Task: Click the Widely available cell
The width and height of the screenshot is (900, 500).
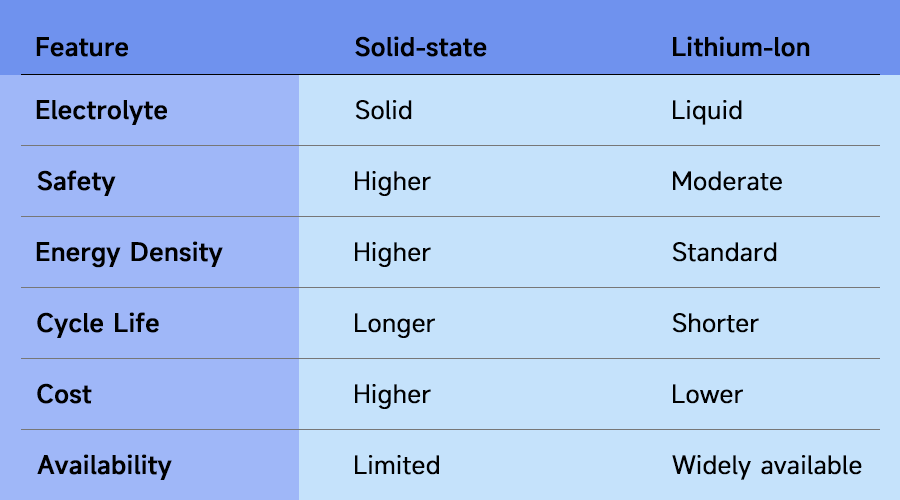Action: (766, 465)
